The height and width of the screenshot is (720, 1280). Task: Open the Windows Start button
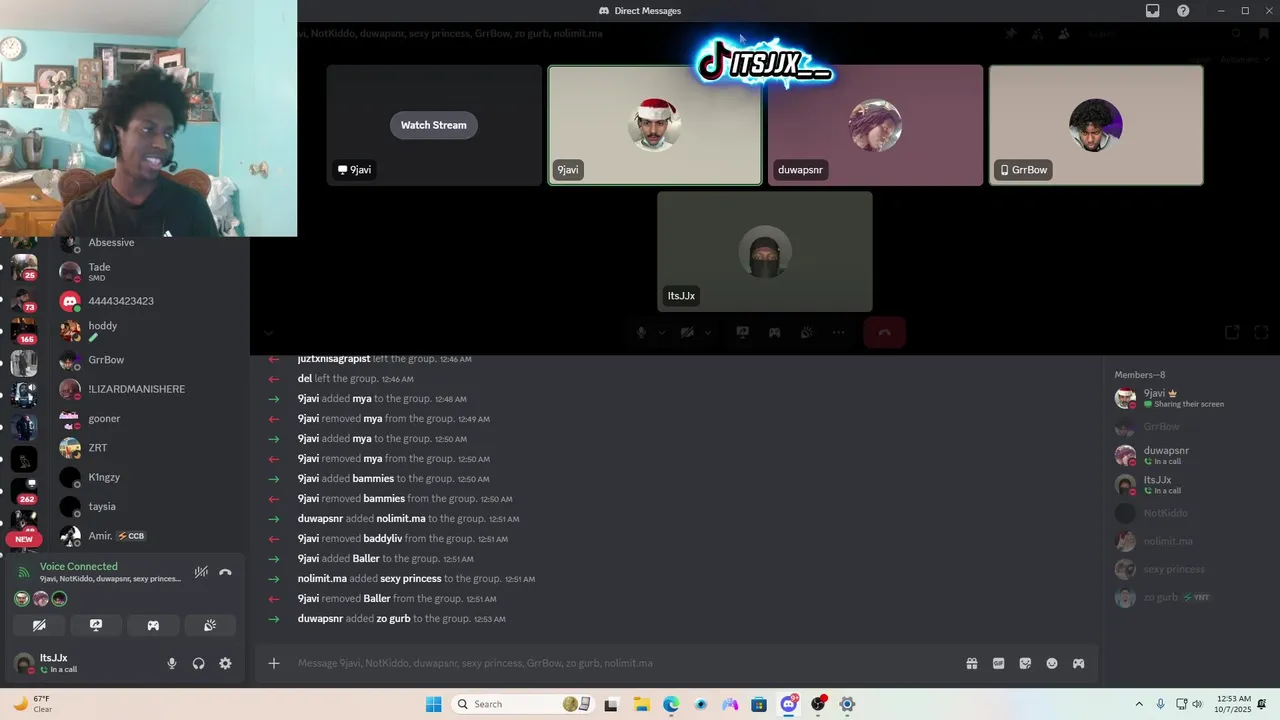pyautogui.click(x=433, y=704)
